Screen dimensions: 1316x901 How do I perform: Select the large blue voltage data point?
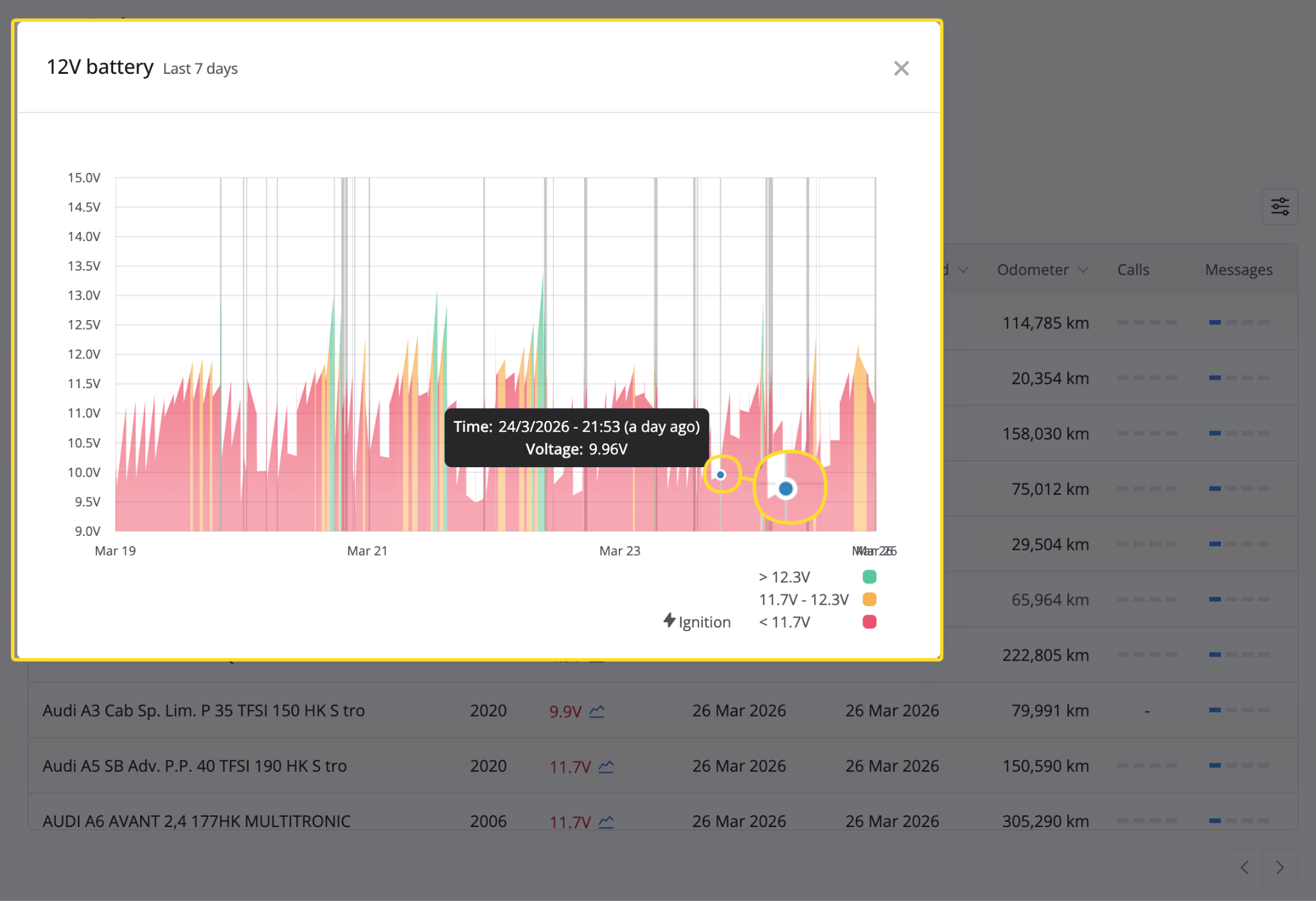point(786,489)
